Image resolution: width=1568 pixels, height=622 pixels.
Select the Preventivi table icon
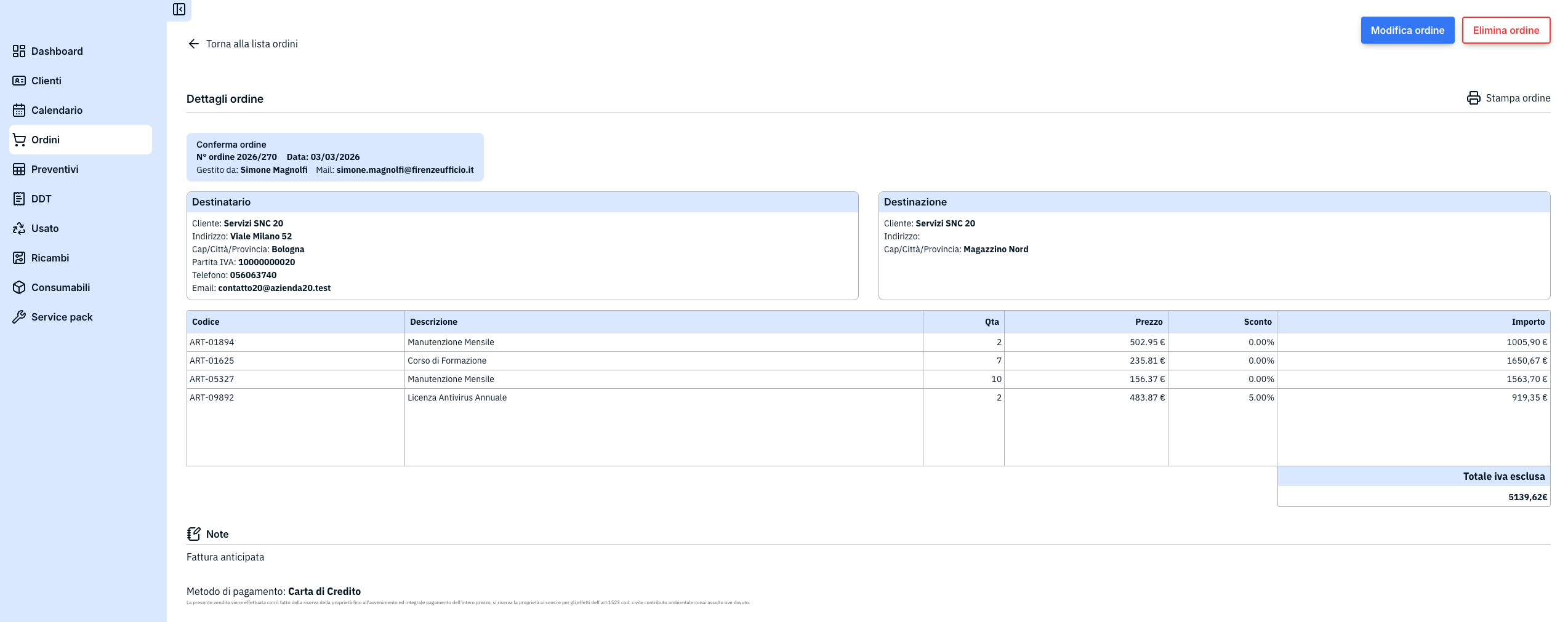(18, 169)
